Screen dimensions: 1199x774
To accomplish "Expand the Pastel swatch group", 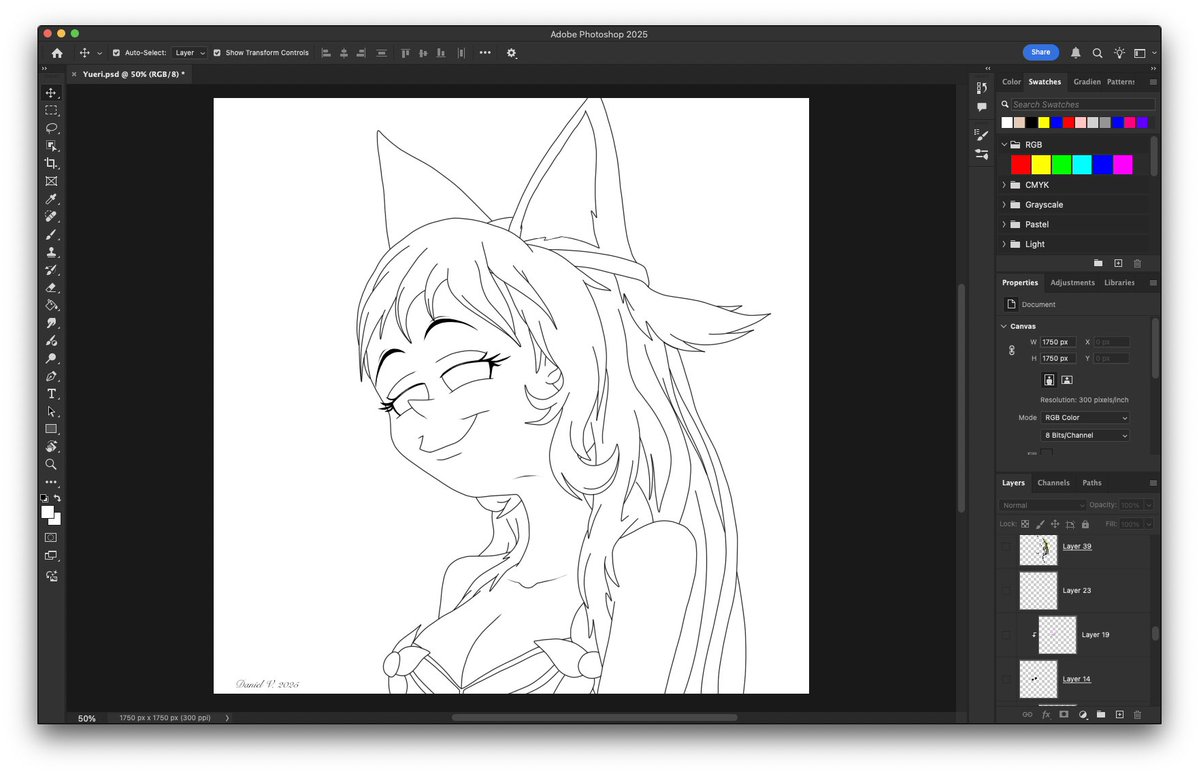I will click(1005, 224).
